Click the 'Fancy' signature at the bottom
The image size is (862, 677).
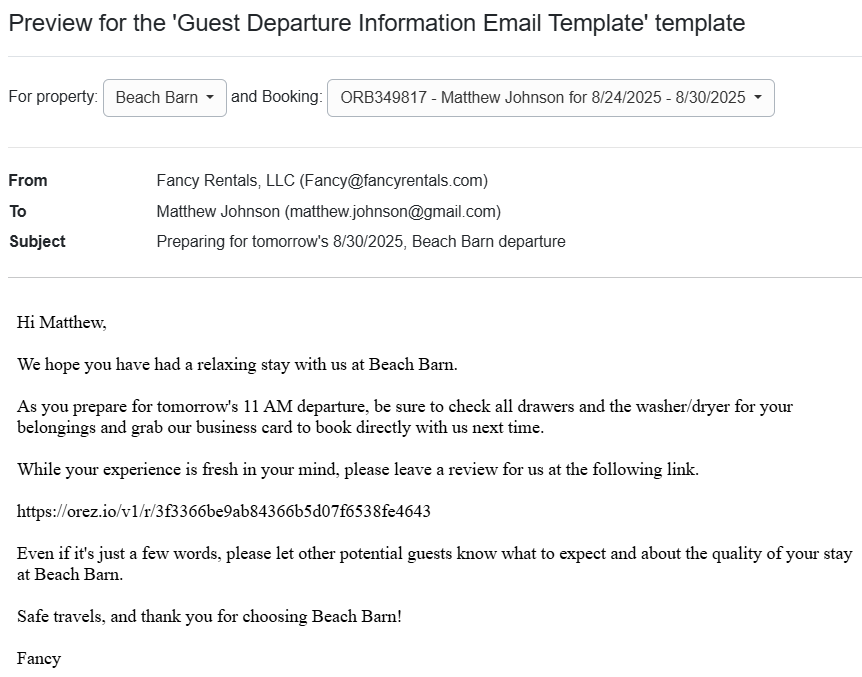tap(39, 659)
